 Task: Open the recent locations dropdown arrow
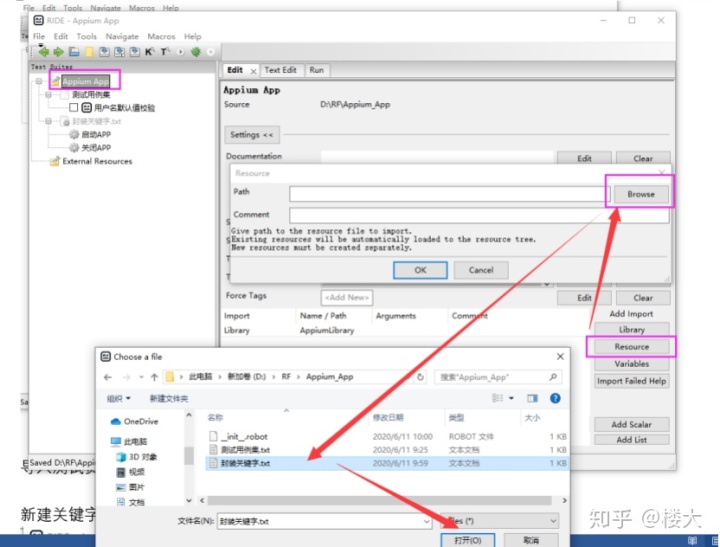pos(141,377)
